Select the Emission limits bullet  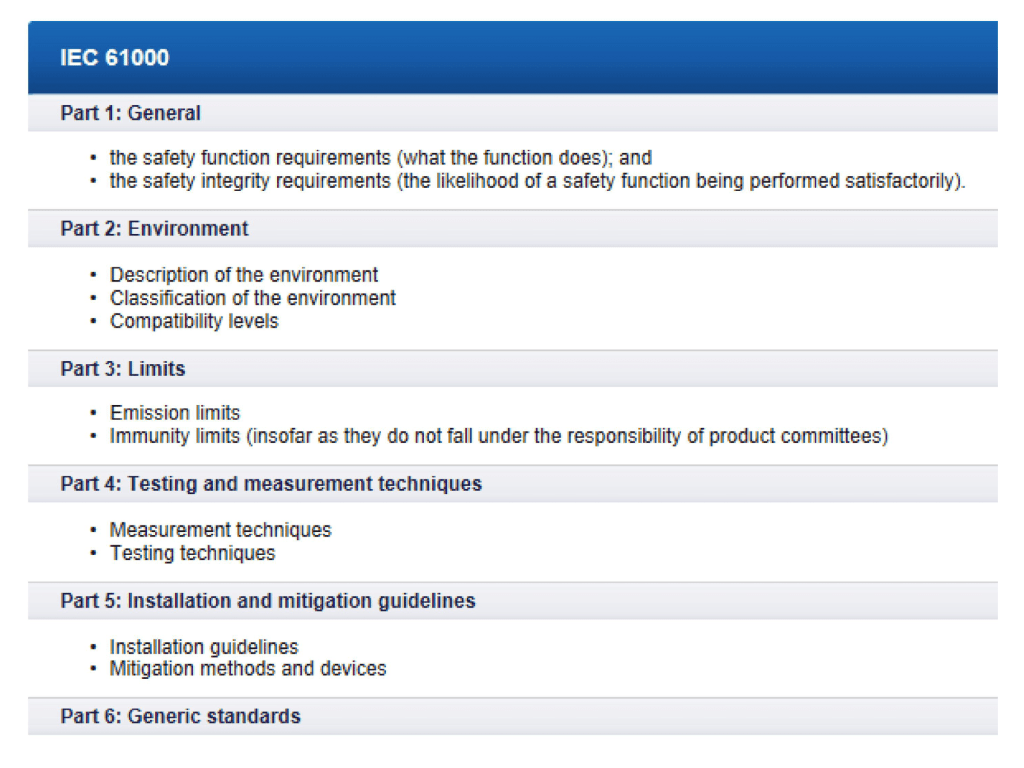coord(175,413)
